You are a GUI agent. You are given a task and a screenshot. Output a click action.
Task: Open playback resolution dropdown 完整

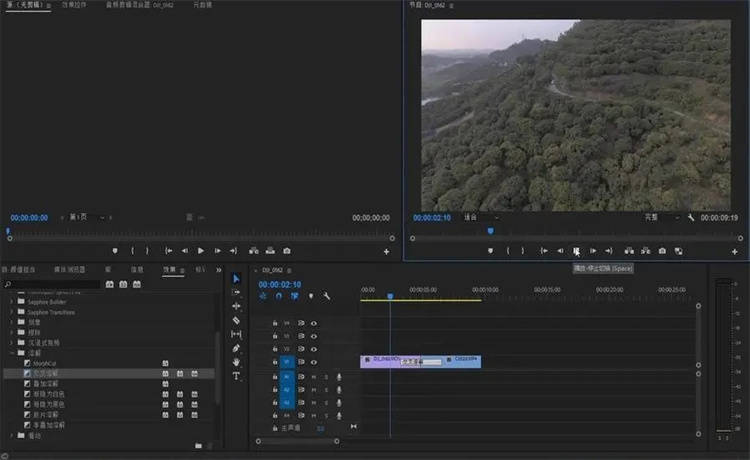click(662, 218)
